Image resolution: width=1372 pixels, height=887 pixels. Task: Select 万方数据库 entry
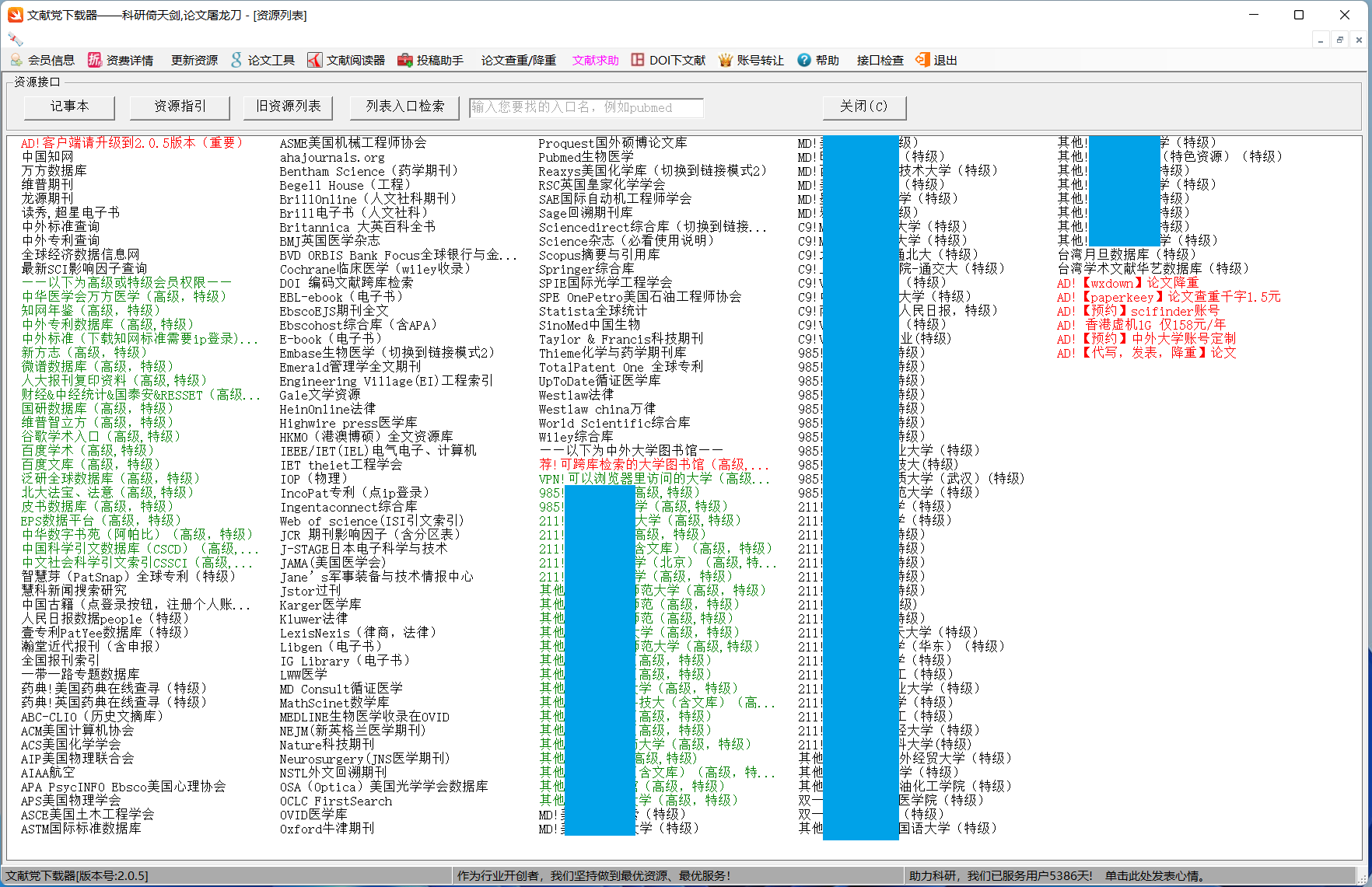pos(54,171)
